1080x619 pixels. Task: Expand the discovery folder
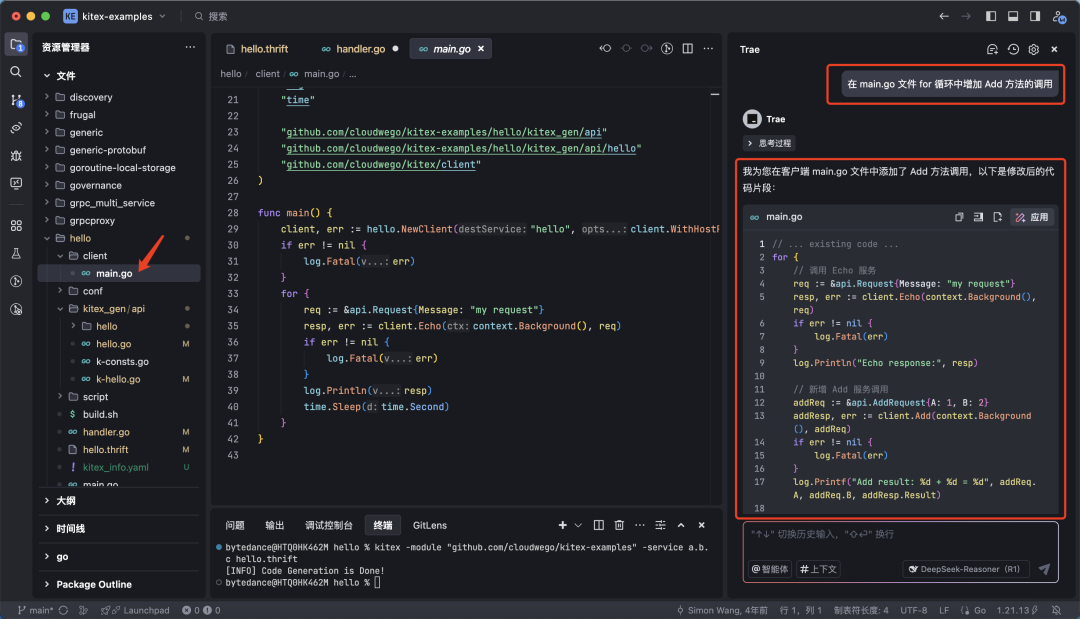click(x=91, y=97)
